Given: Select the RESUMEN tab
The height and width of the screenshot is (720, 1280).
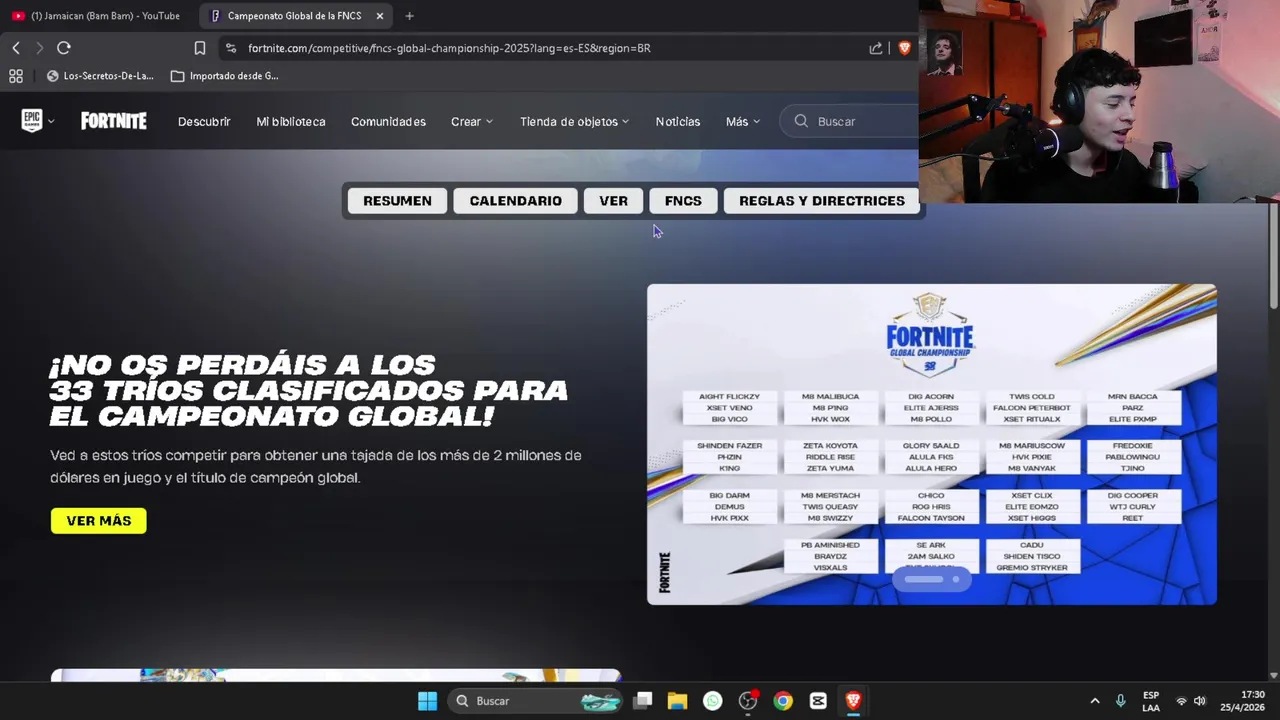Looking at the screenshot, I should click(x=397, y=201).
